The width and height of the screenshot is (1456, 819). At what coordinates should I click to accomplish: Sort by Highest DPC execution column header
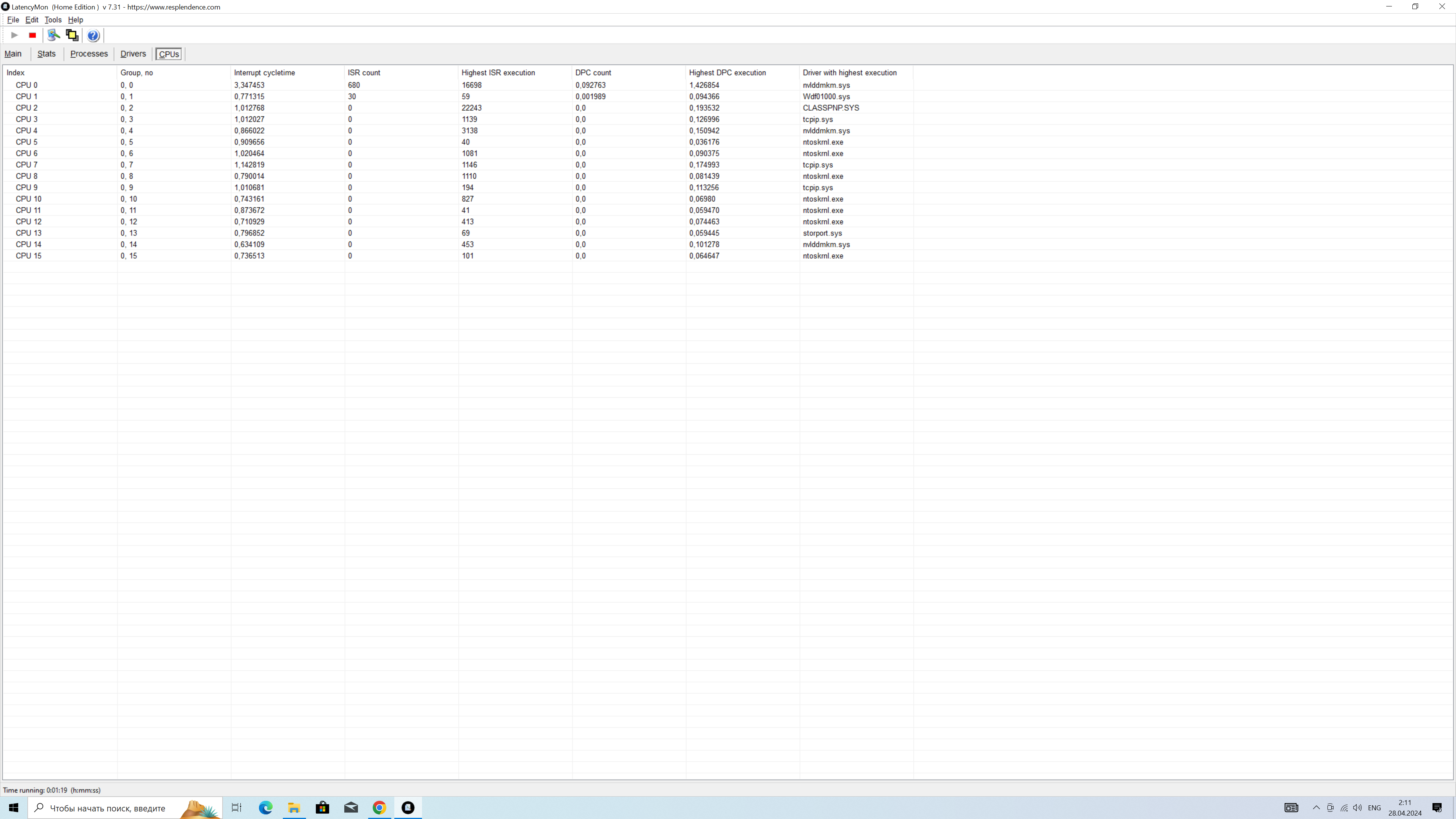click(727, 73)
